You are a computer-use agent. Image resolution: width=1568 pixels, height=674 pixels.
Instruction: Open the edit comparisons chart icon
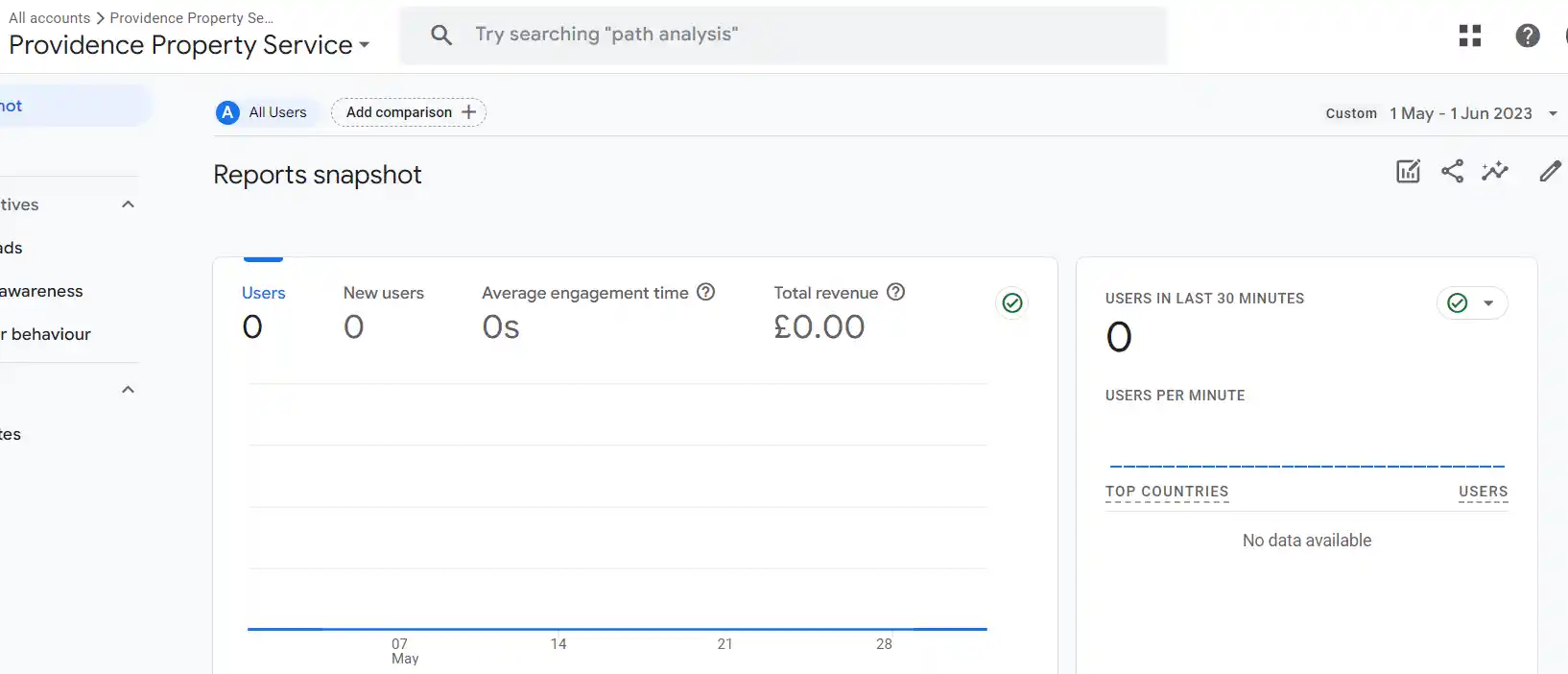(1408, 172)
